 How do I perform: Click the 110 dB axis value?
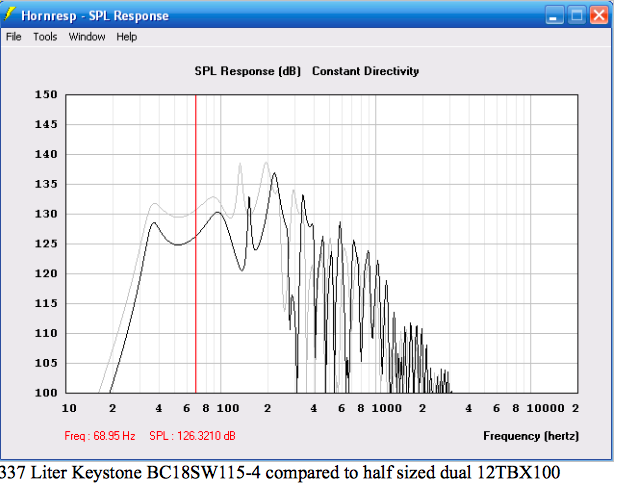click(x=46, y=333)
